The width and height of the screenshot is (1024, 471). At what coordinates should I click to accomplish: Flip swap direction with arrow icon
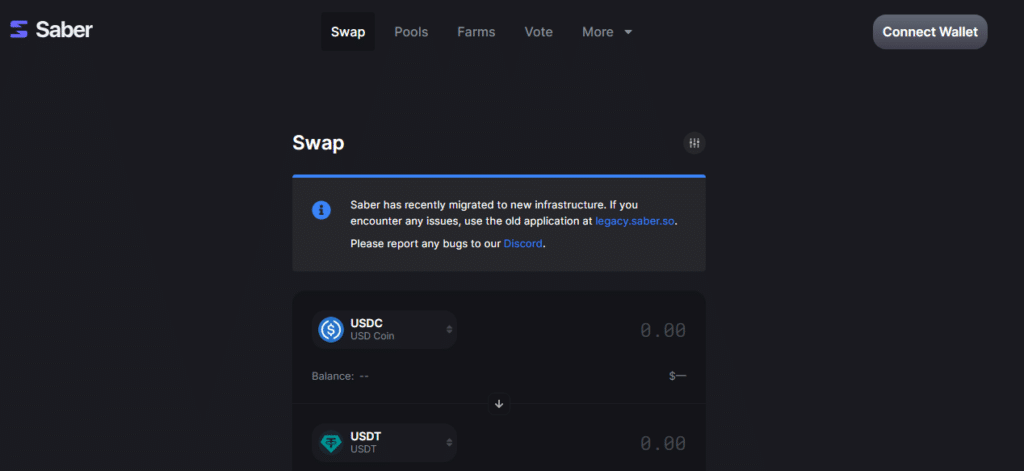point(499,404)
